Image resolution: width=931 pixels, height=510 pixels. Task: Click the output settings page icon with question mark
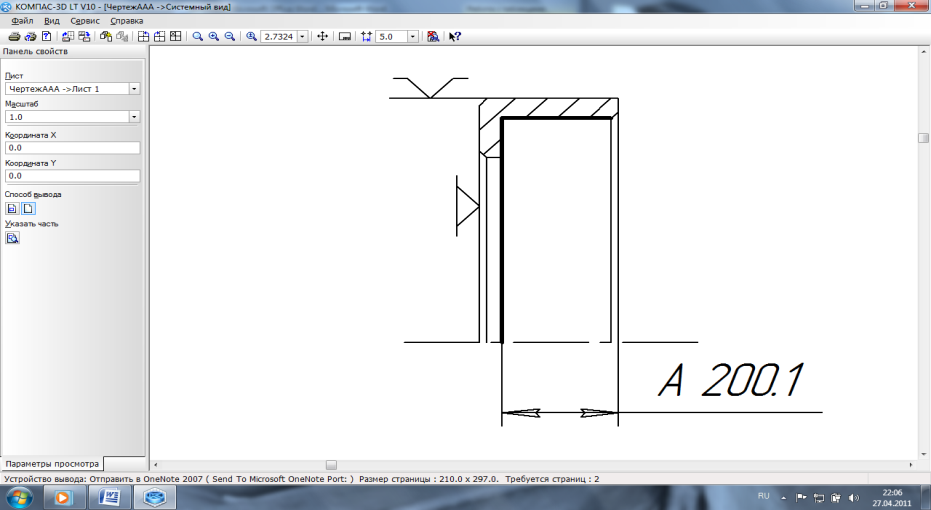click(x=46, y=37)
